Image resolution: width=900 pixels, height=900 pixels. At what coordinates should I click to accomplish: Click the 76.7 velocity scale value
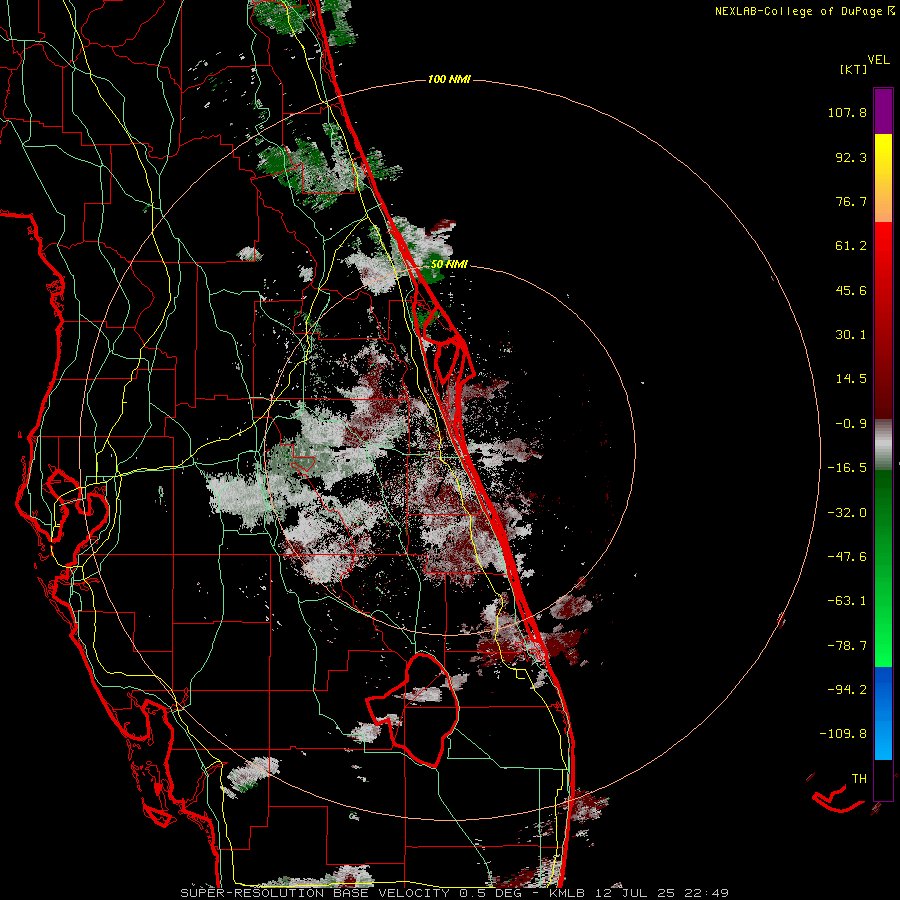point(851,201)
